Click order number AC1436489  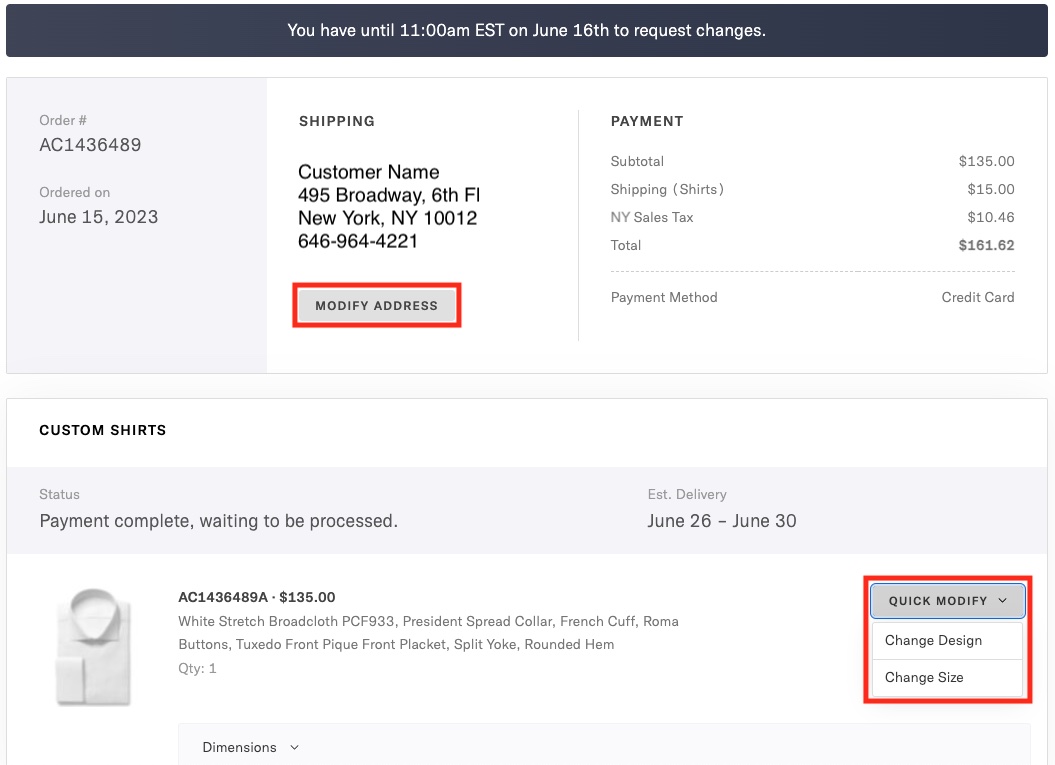pos(90,145)
